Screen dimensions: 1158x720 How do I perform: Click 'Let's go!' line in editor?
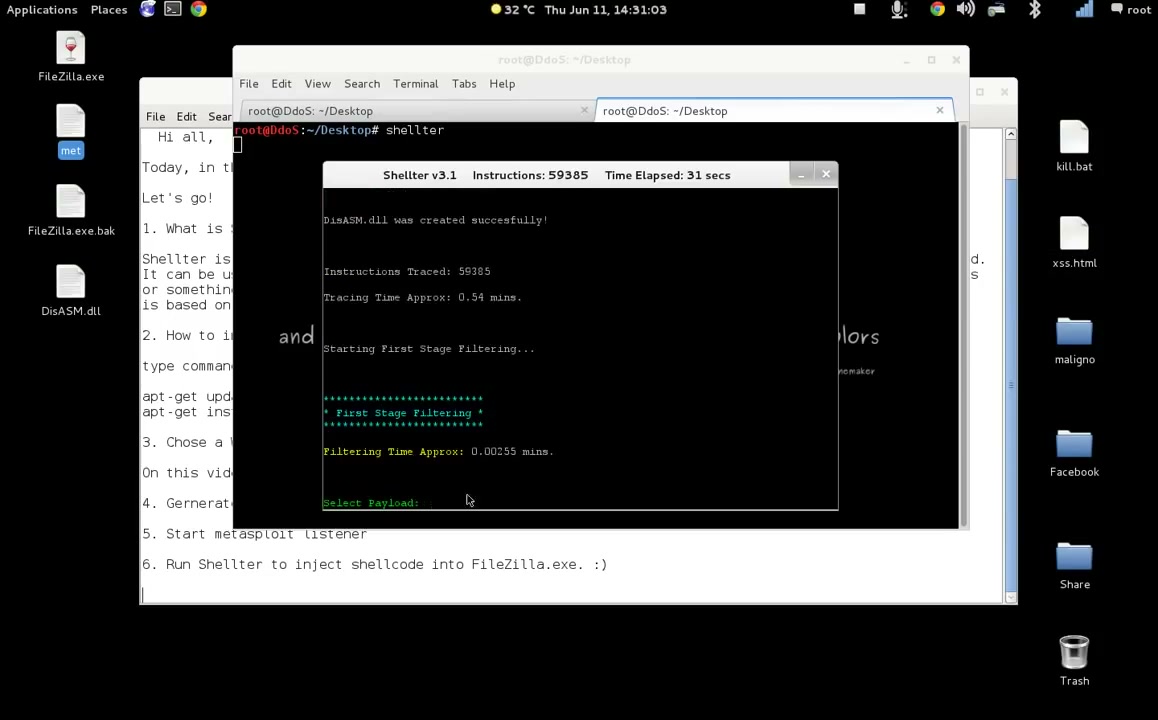177,198
